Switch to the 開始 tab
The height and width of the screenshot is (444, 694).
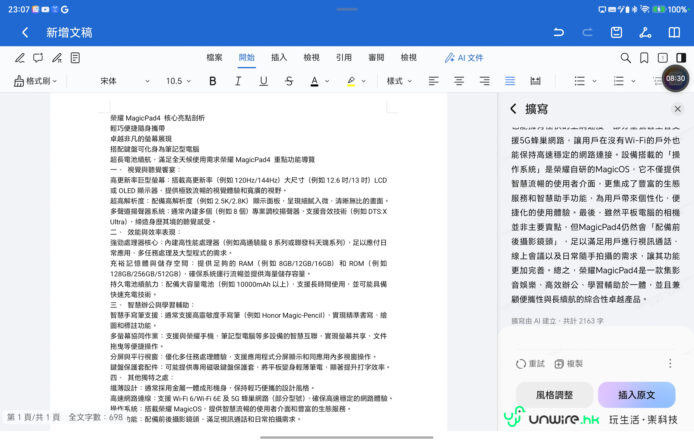click(x=247, y=58)
